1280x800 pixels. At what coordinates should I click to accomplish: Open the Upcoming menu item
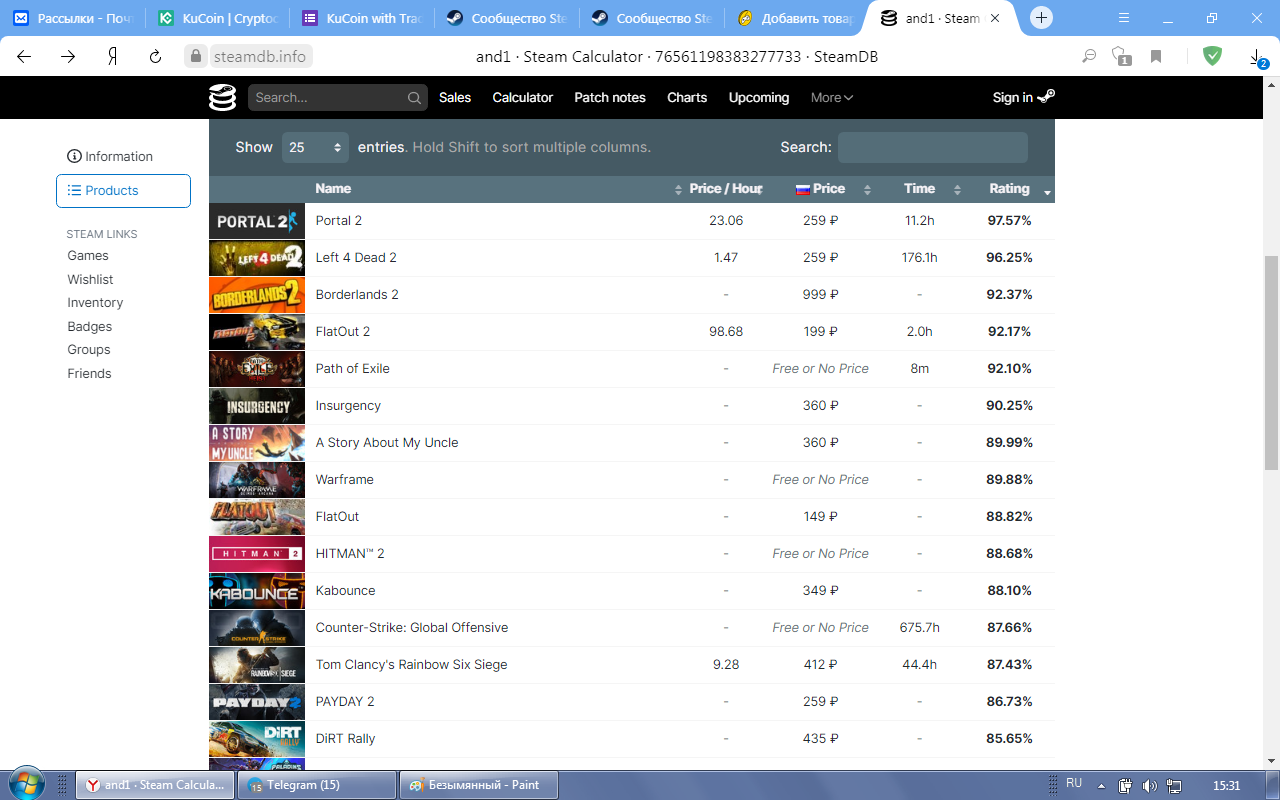759,98
